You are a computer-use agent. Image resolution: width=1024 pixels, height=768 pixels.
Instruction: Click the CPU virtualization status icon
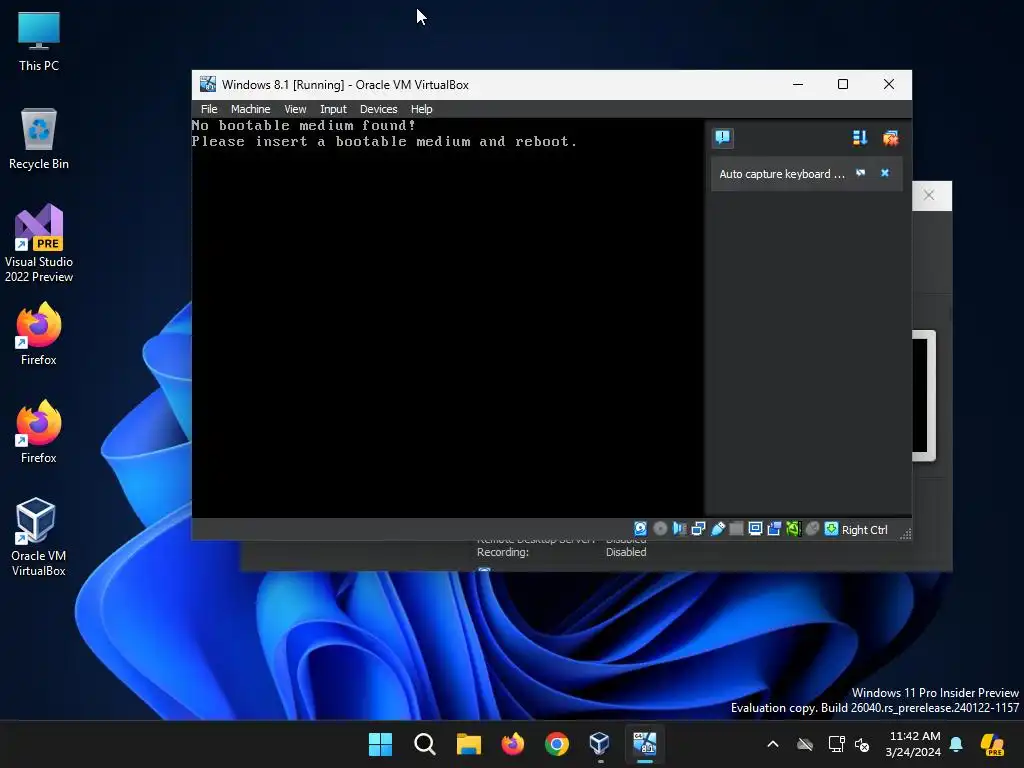coord(793,529)
